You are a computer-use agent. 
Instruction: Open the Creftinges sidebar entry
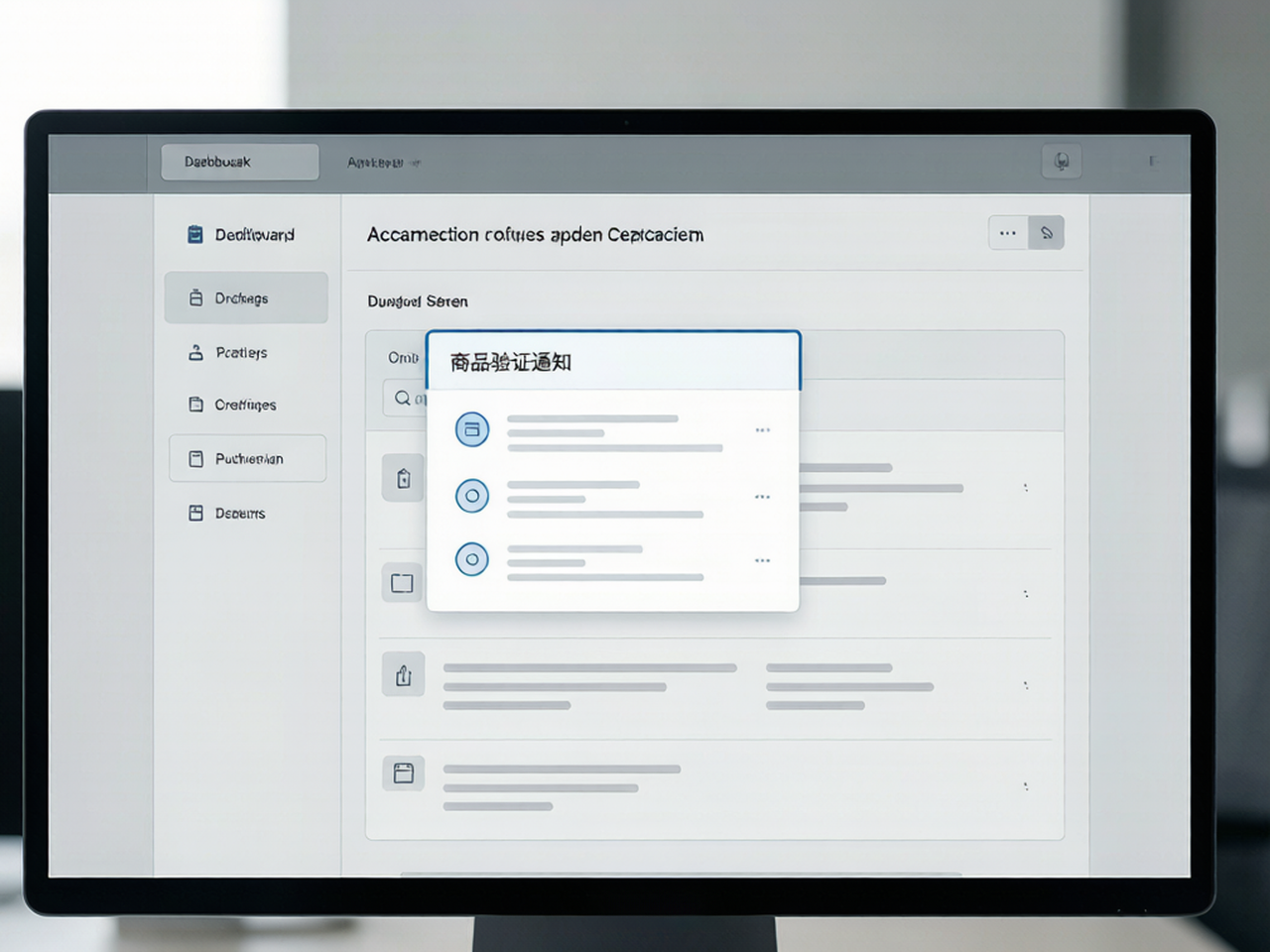(233, 405)
